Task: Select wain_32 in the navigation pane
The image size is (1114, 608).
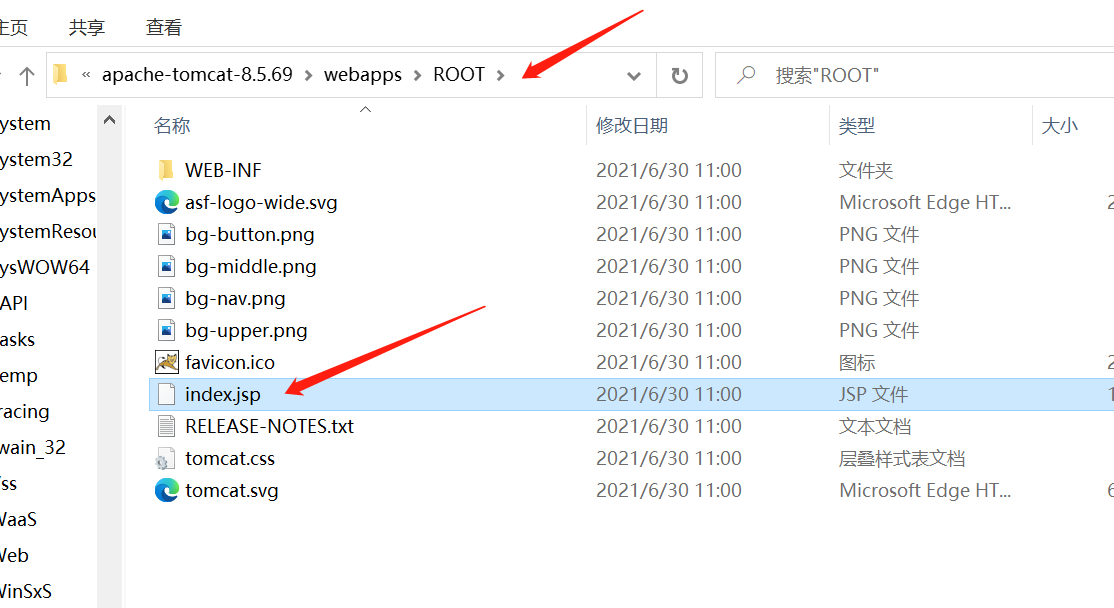Action: pos(32,448)
